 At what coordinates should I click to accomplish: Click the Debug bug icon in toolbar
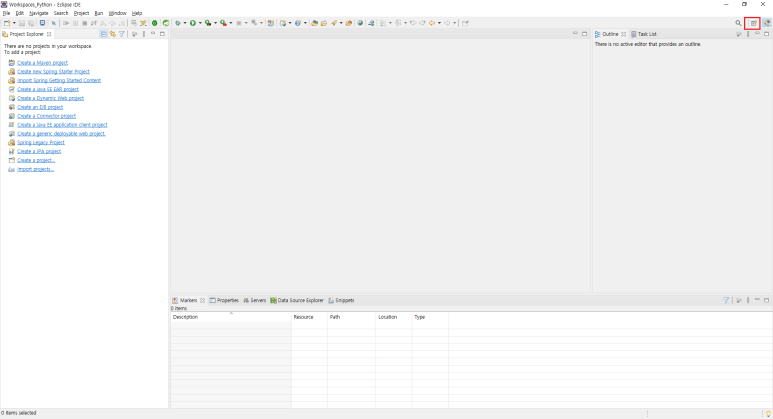point(178,23)
